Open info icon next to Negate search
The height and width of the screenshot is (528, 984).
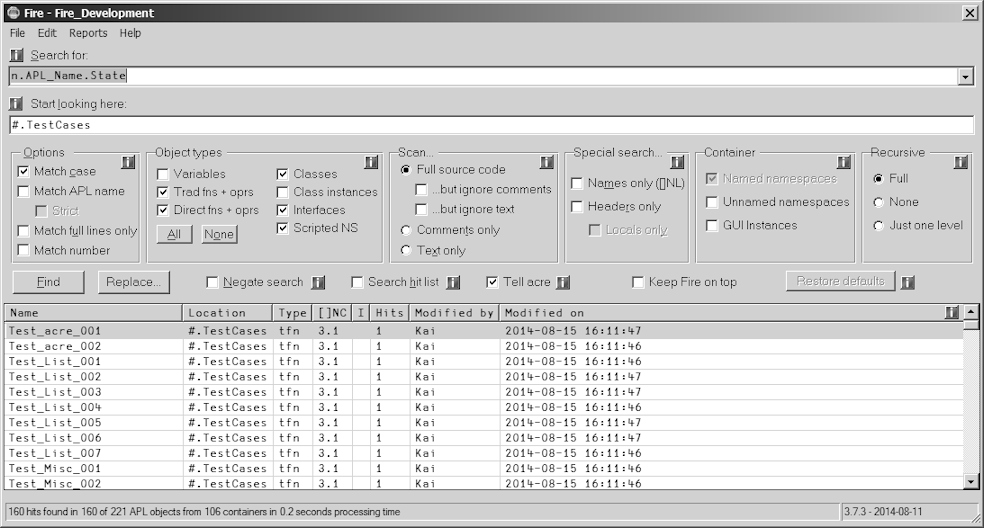318,283
